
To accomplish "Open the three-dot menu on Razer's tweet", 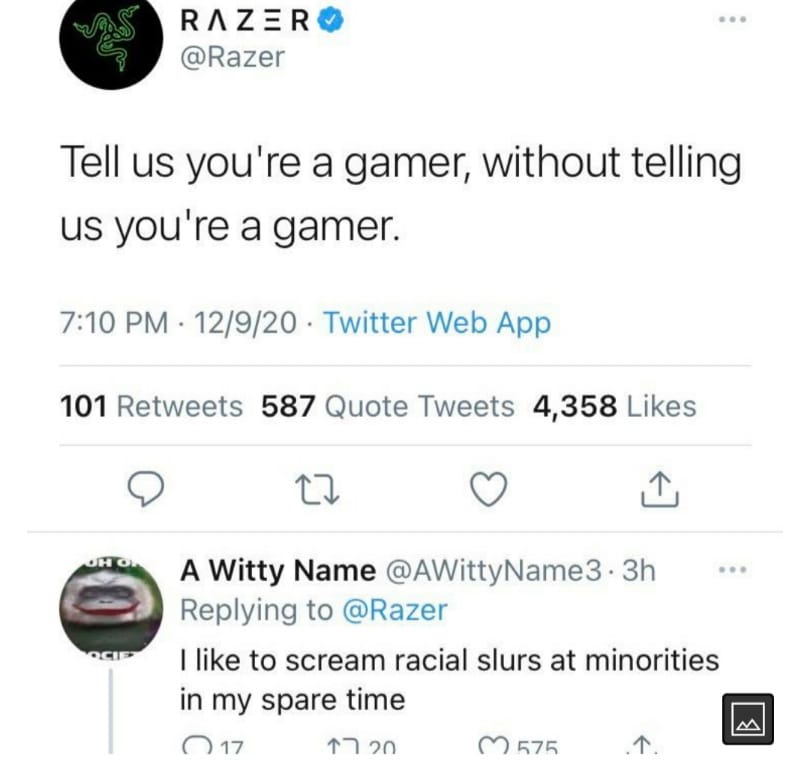I will (733, 20).
